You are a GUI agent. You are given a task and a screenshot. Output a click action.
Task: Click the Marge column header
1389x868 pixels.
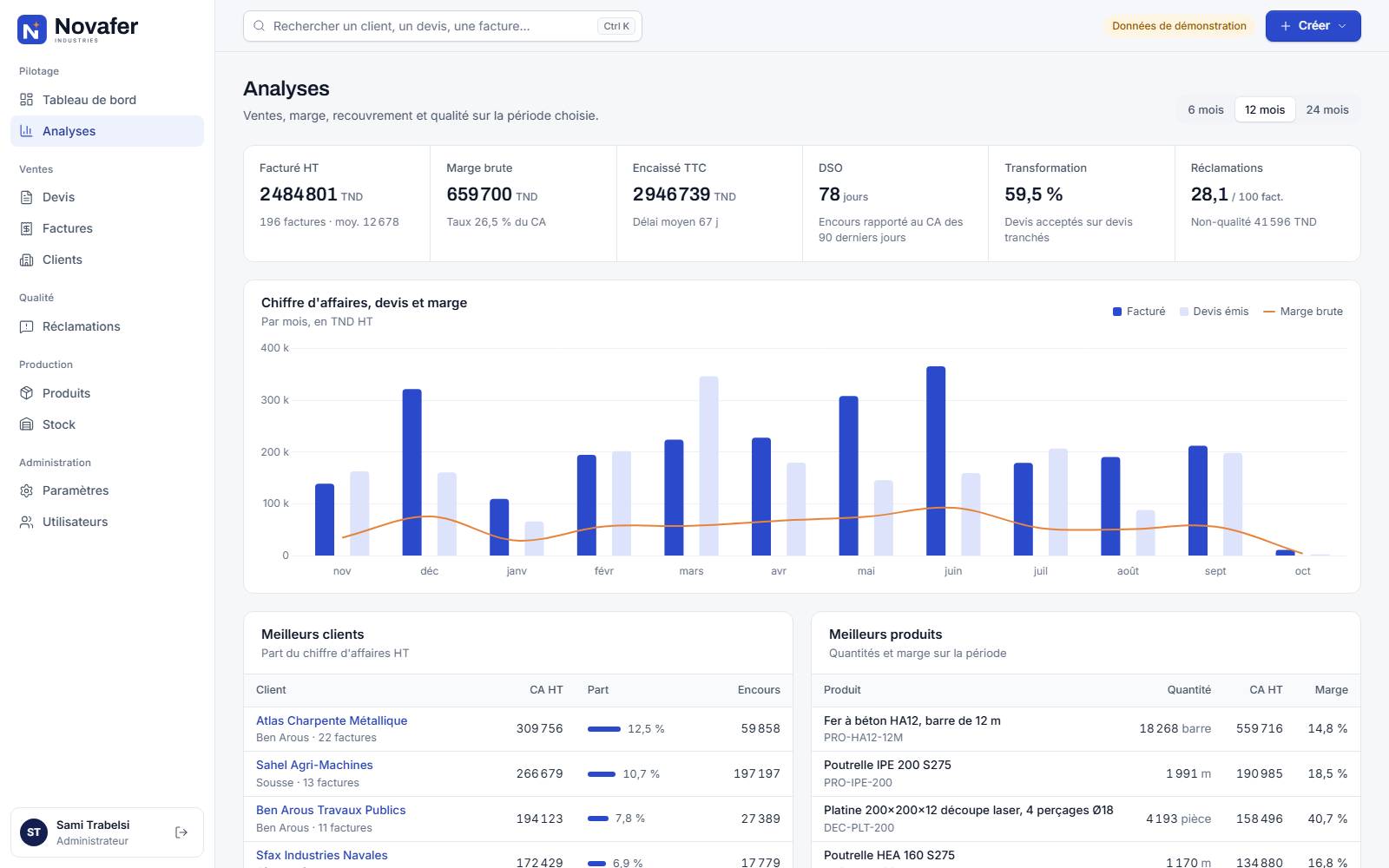(1332, 690)
